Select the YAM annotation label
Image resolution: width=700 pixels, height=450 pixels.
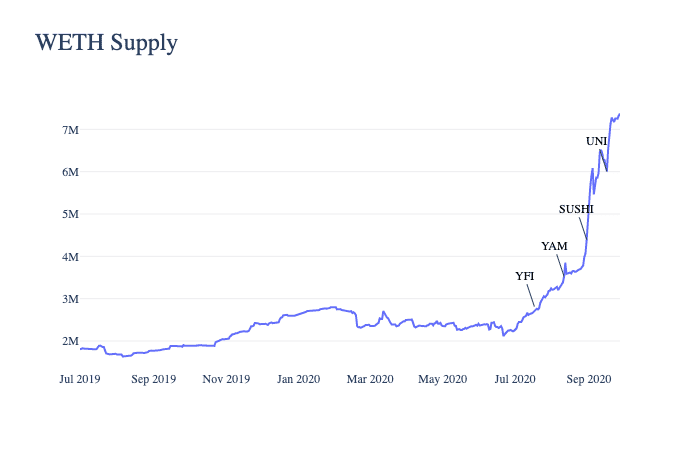coord(554,246)
